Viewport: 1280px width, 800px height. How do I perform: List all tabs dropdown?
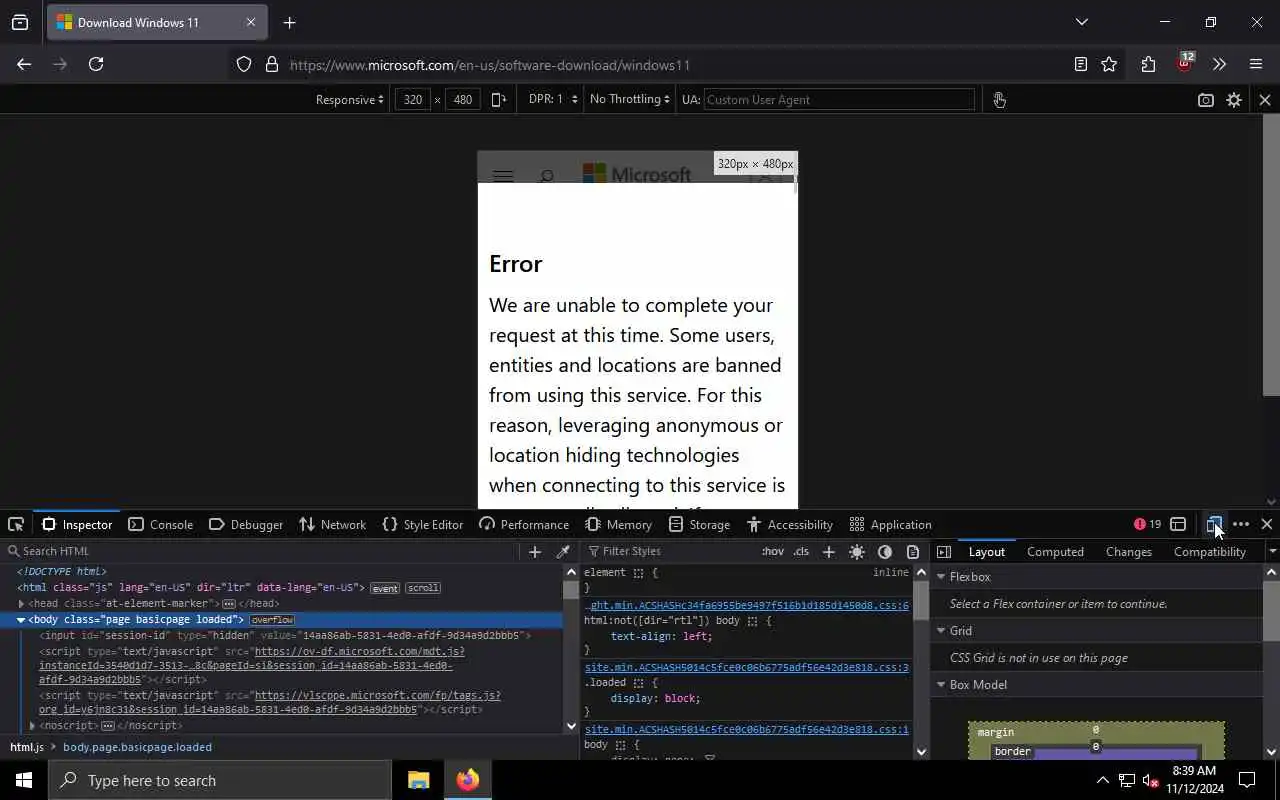[1081, 22]
